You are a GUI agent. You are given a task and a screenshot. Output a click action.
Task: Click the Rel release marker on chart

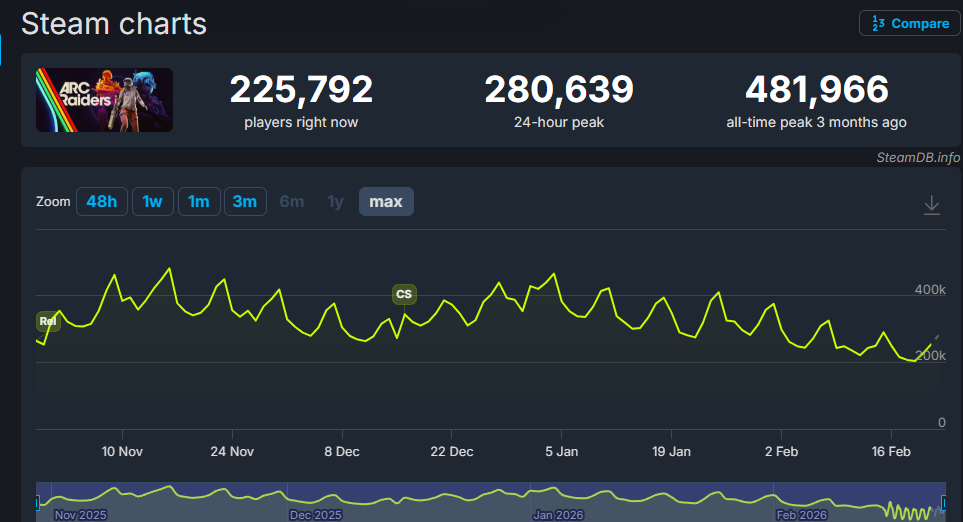click(48, 321)
